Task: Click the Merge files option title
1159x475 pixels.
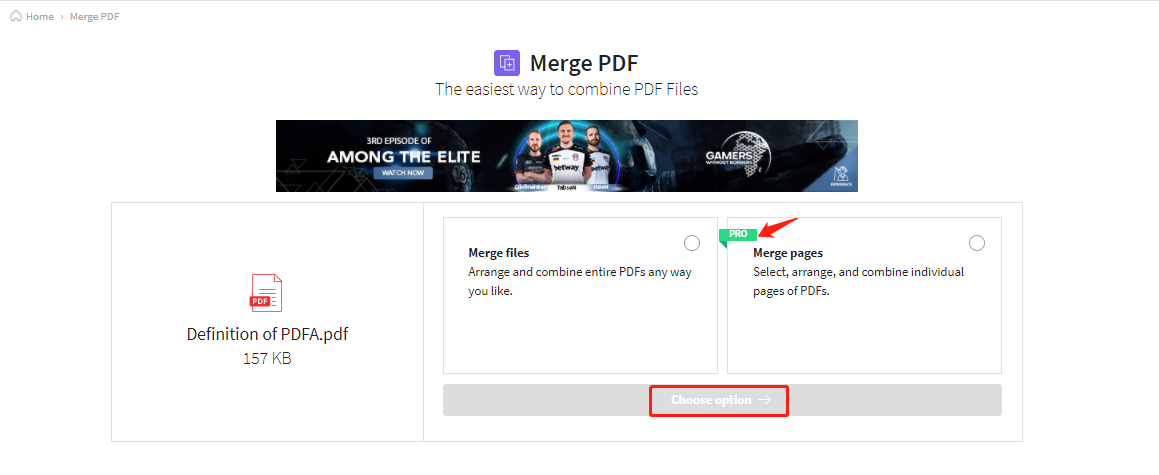Action: [x=499, y=253]
